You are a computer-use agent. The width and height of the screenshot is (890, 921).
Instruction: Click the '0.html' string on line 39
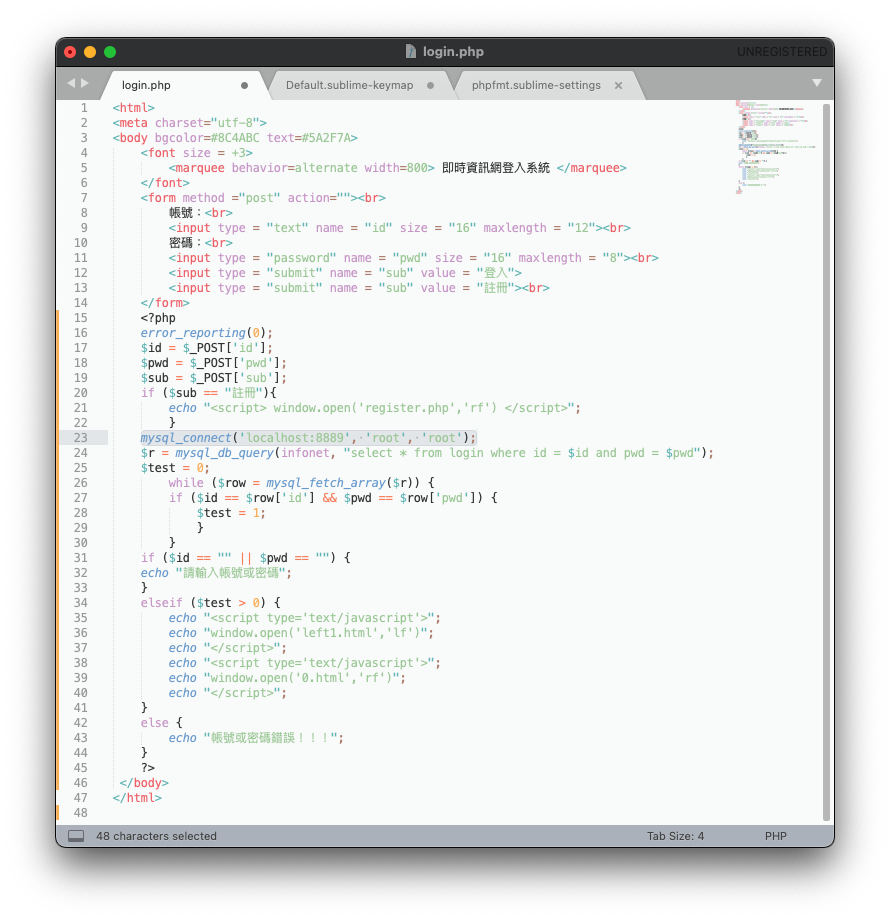click(x=323, y=678)
